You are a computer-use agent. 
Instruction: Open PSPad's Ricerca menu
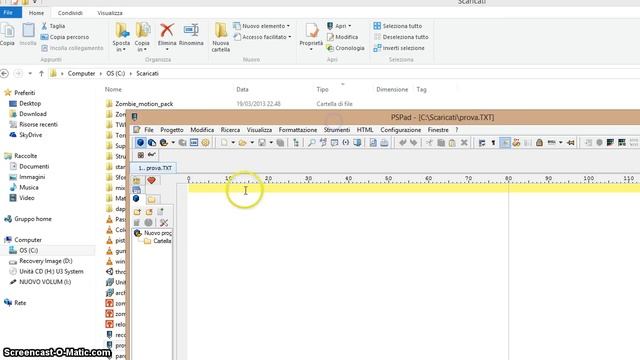(230, 130)
